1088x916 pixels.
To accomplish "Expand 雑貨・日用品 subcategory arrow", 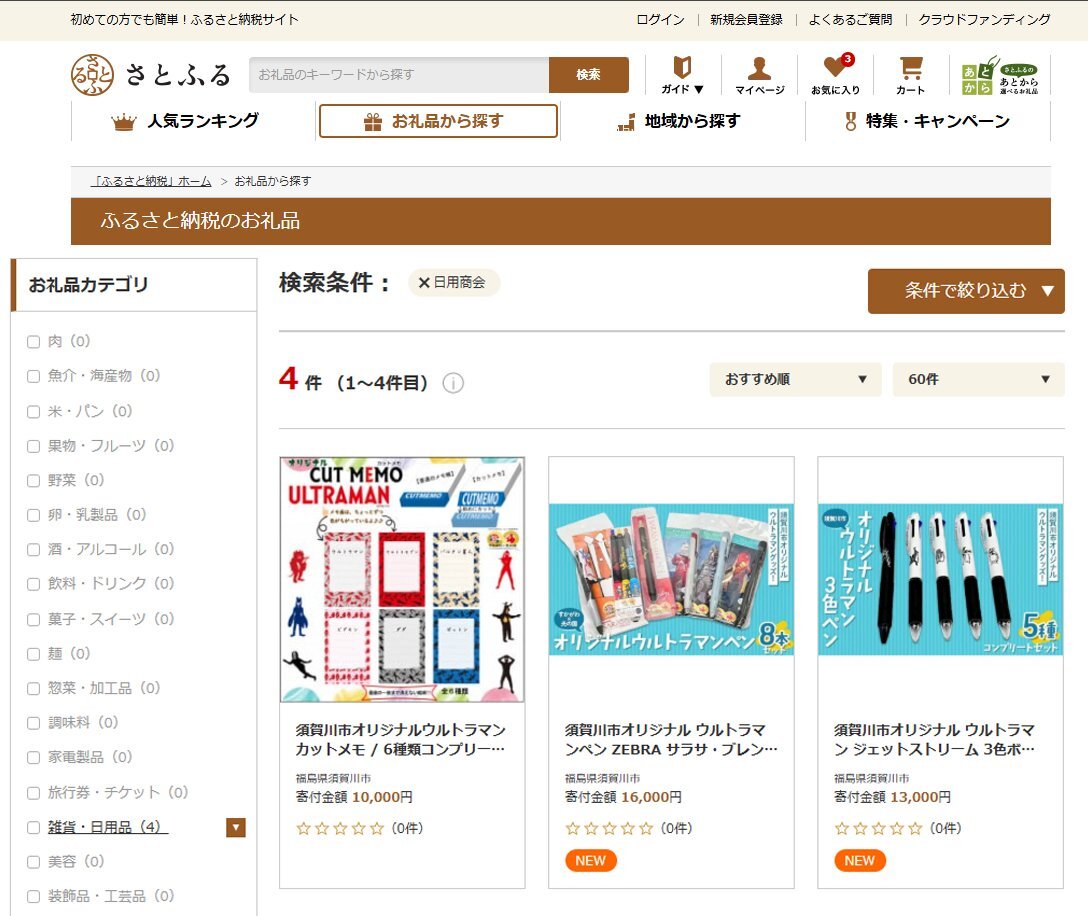I will 236,827.
